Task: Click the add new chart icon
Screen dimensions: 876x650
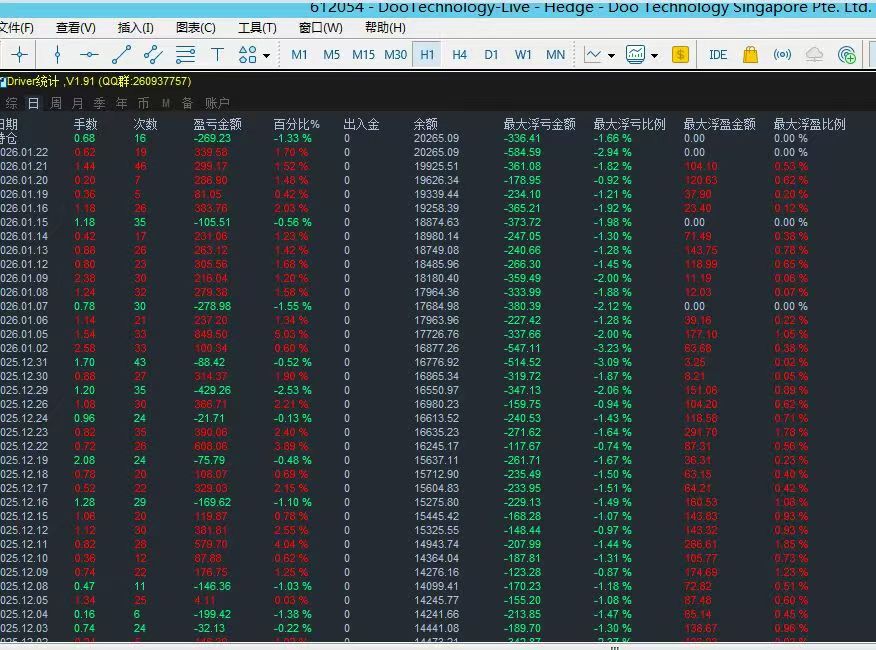Action: 849,55
